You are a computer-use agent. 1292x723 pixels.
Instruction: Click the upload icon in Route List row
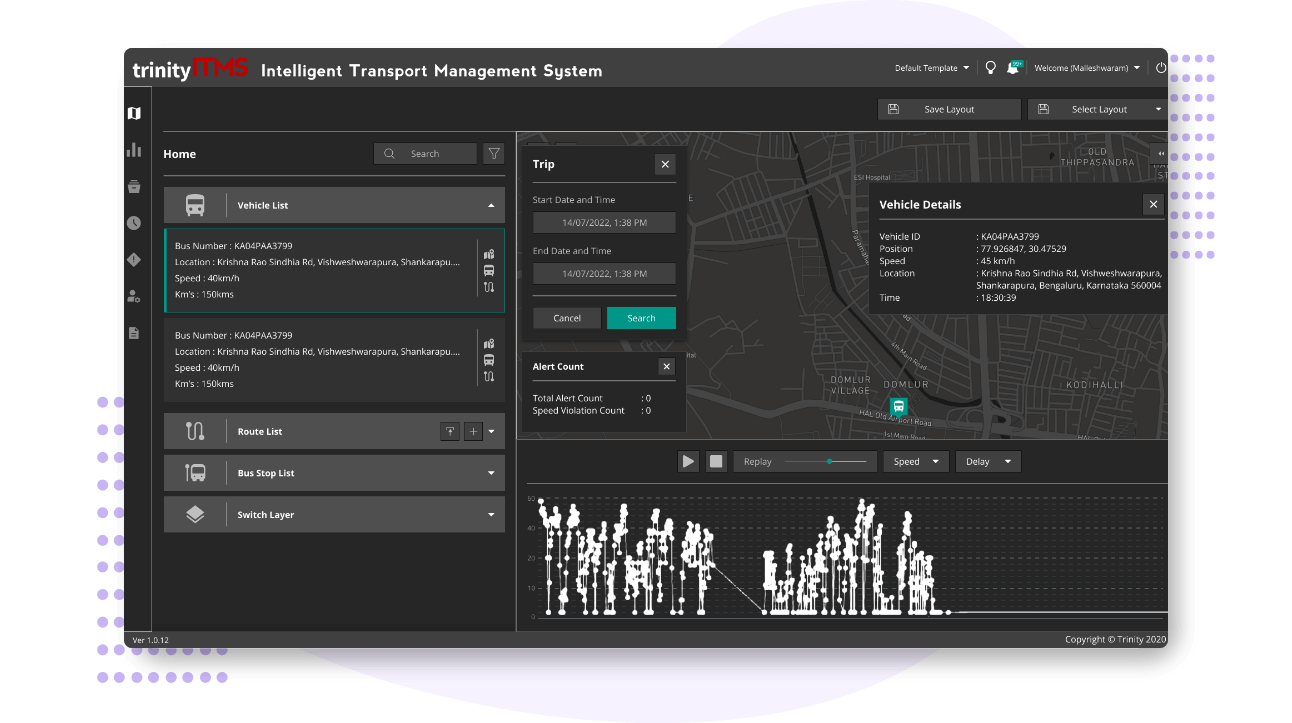point(450,431)
